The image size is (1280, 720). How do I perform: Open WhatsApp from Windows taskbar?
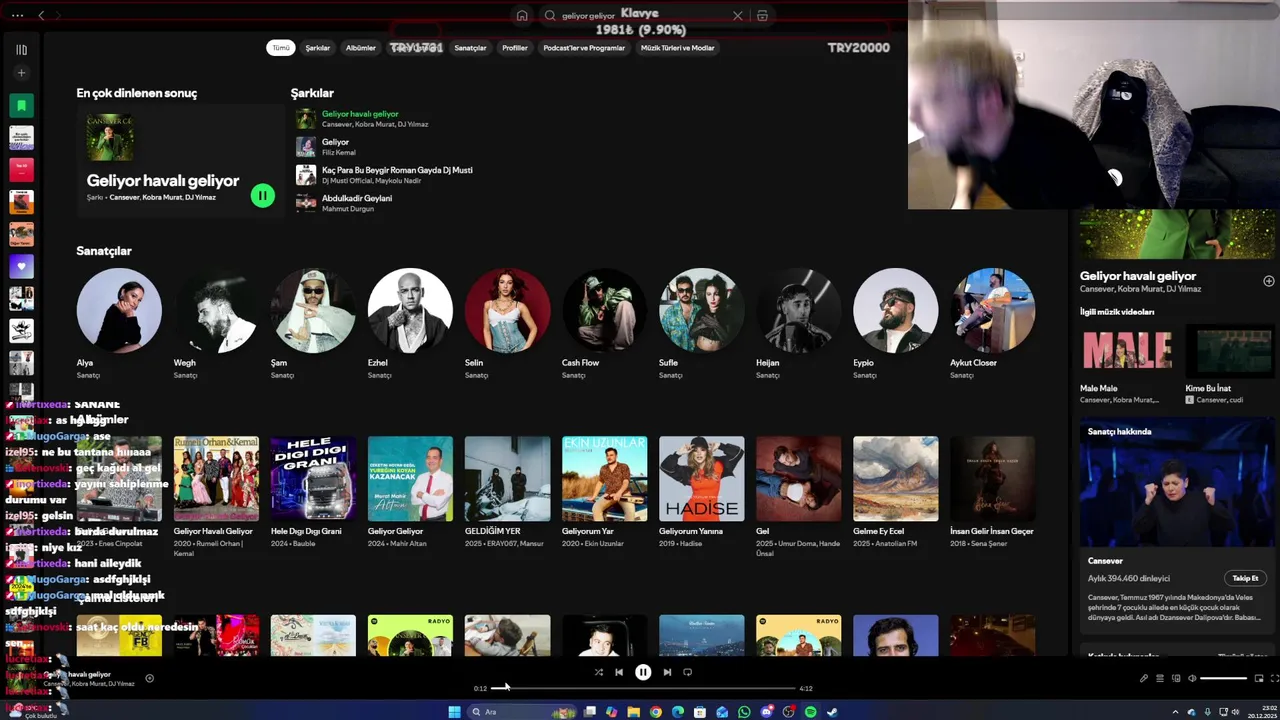(744, 712)
